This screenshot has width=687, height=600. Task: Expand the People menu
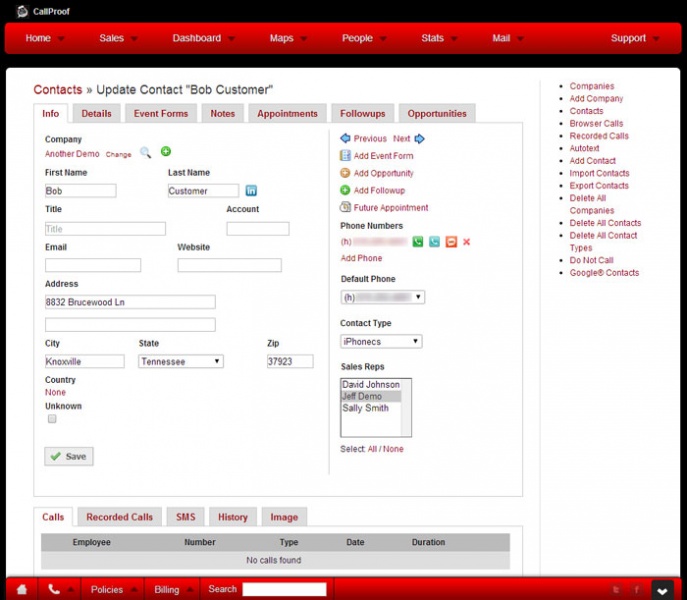pyautogui.click(x=364, y=38)
